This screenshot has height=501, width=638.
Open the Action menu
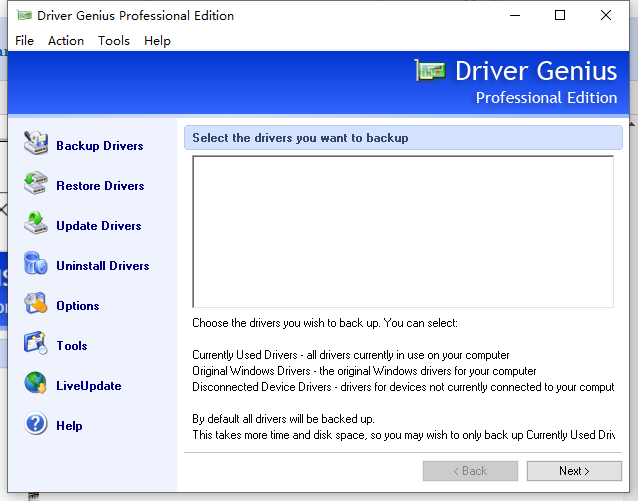(66, 41)
